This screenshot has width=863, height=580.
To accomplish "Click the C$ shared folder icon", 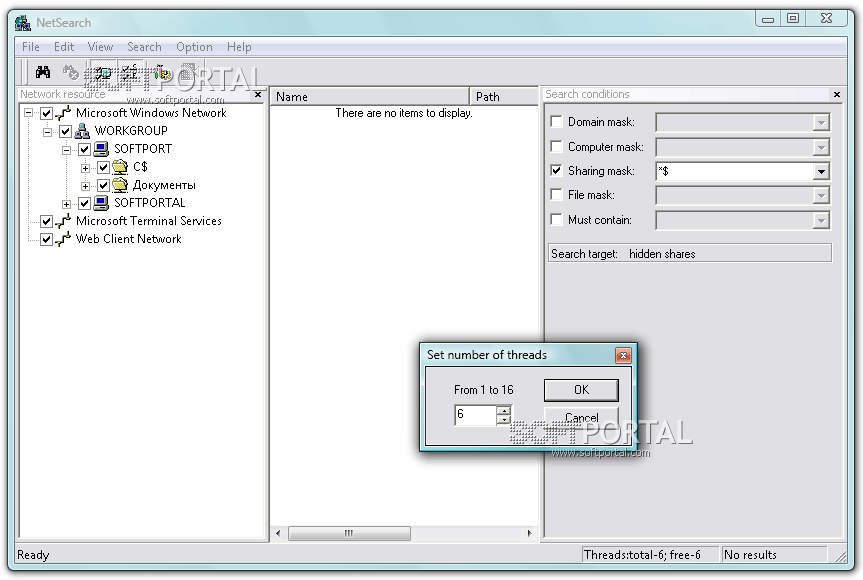I will (x=120, y=167).
